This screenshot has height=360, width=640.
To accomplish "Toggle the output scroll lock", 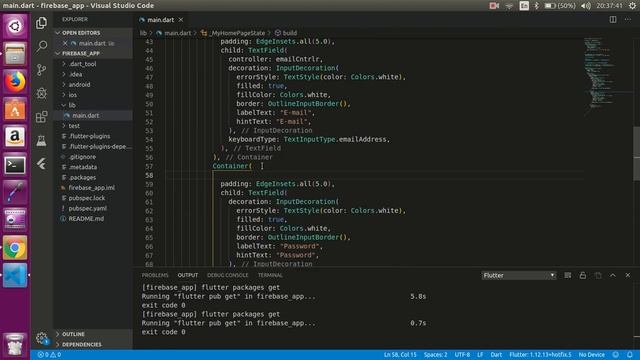I will 583,276.
